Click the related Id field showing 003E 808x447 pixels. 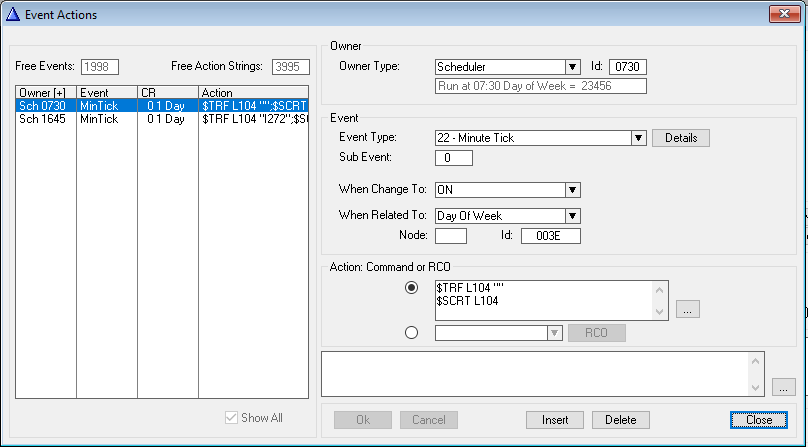(x=551, y=236)
